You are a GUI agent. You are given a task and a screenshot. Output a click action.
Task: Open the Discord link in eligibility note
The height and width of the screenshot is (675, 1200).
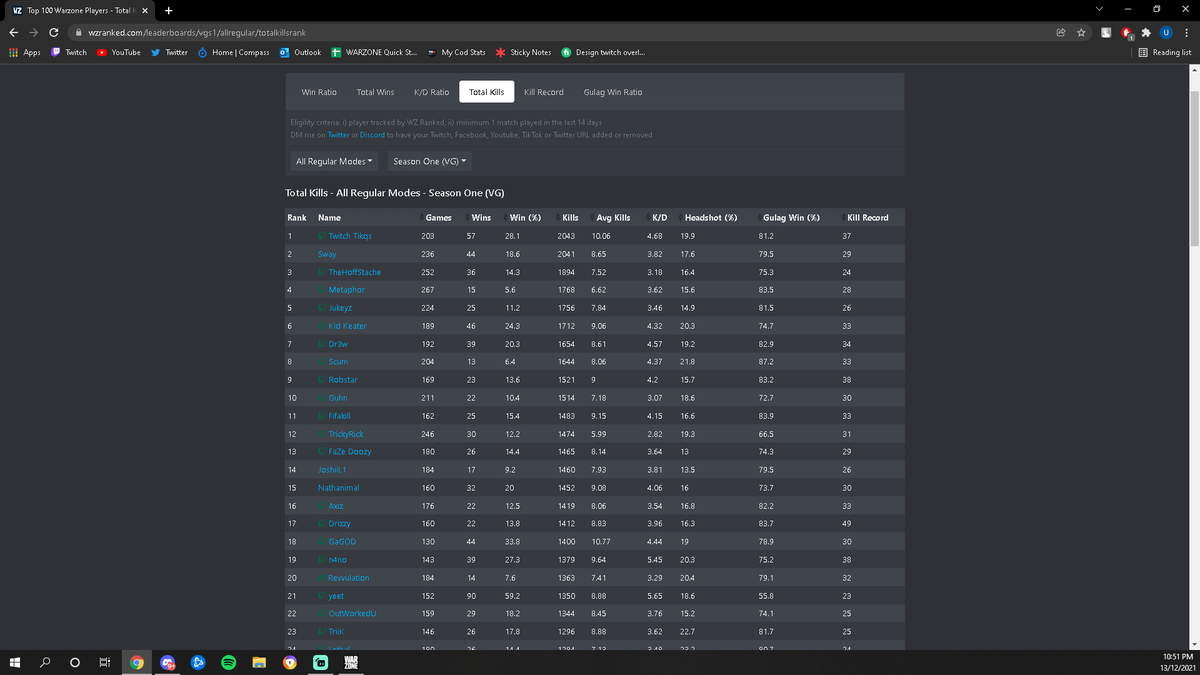pos(372,135)
